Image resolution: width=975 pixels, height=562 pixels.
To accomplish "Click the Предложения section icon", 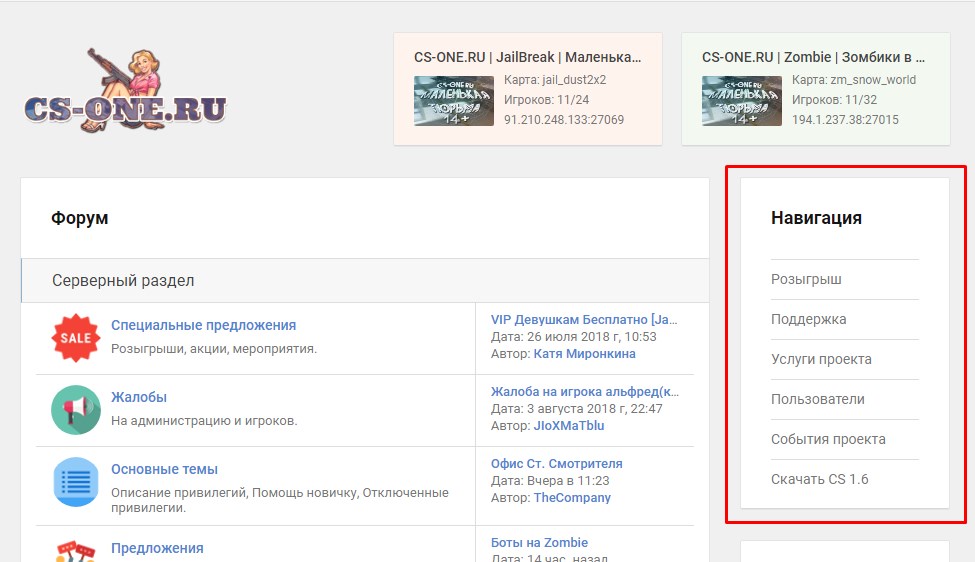I will click(76, 551).
